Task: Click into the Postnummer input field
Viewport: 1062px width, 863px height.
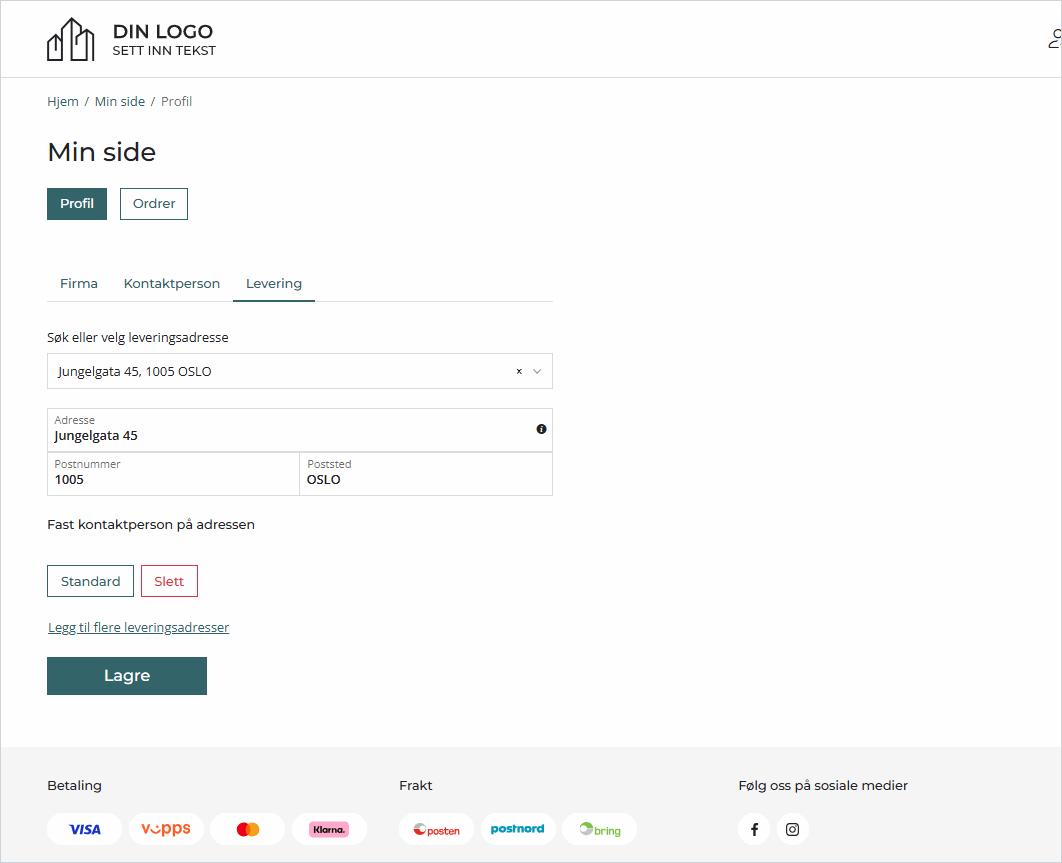Action: (173, 480)
